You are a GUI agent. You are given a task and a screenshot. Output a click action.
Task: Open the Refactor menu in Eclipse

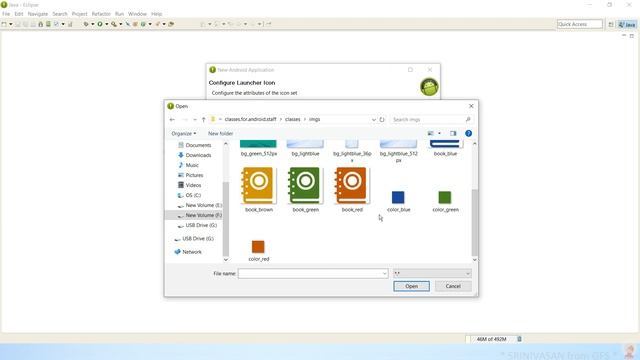tap(101, 14)
